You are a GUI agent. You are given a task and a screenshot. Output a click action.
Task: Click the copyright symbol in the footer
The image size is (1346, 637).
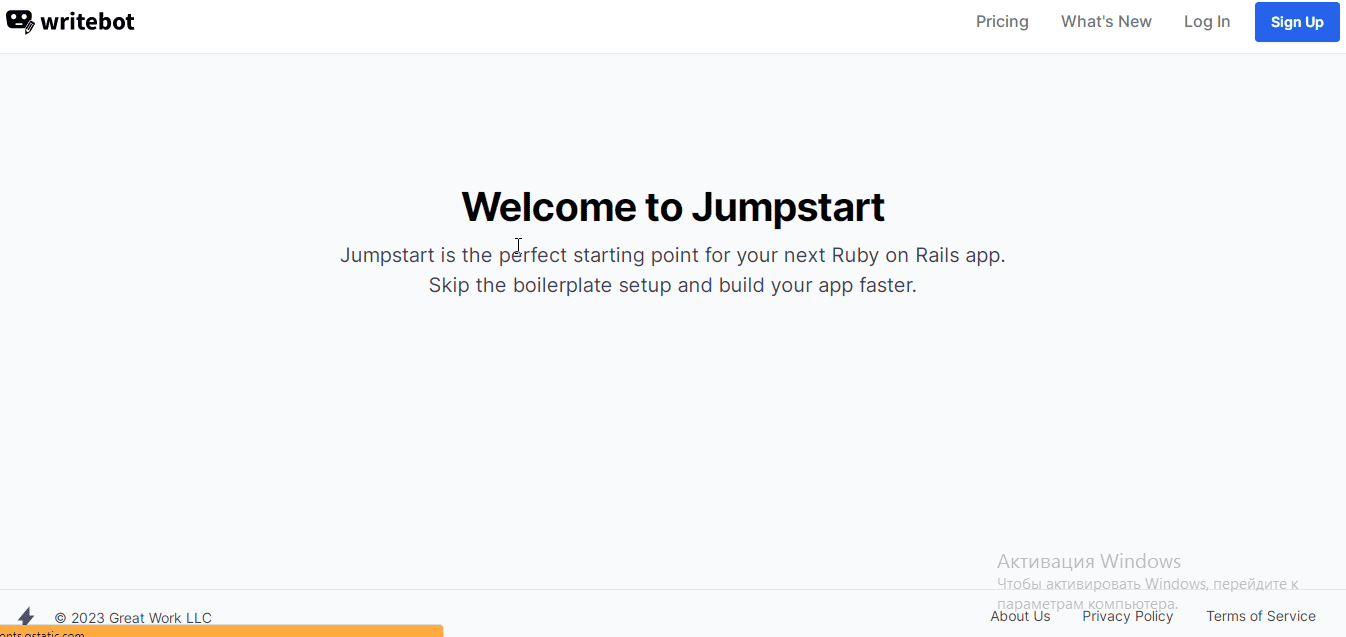60,618
